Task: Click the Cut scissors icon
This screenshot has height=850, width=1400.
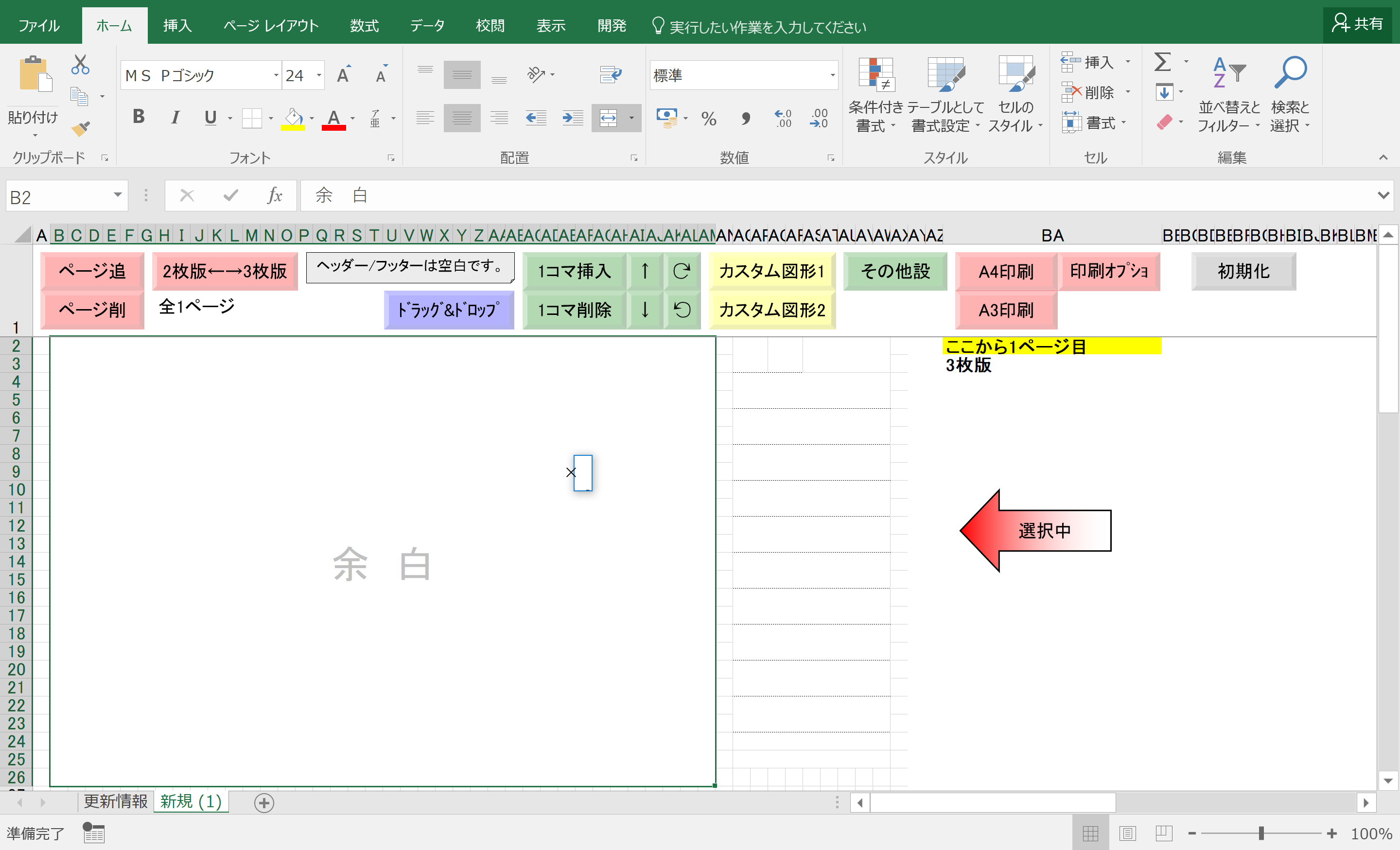Action: click(80, 65)
